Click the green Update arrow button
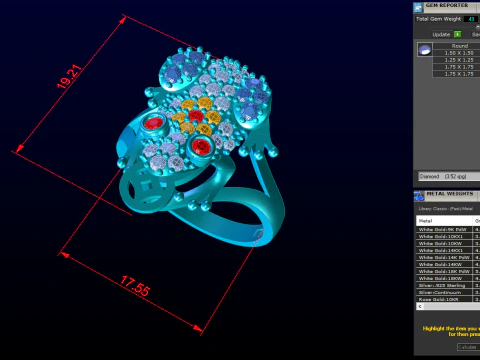The image size is (480, 360). (x=458, y=34)
